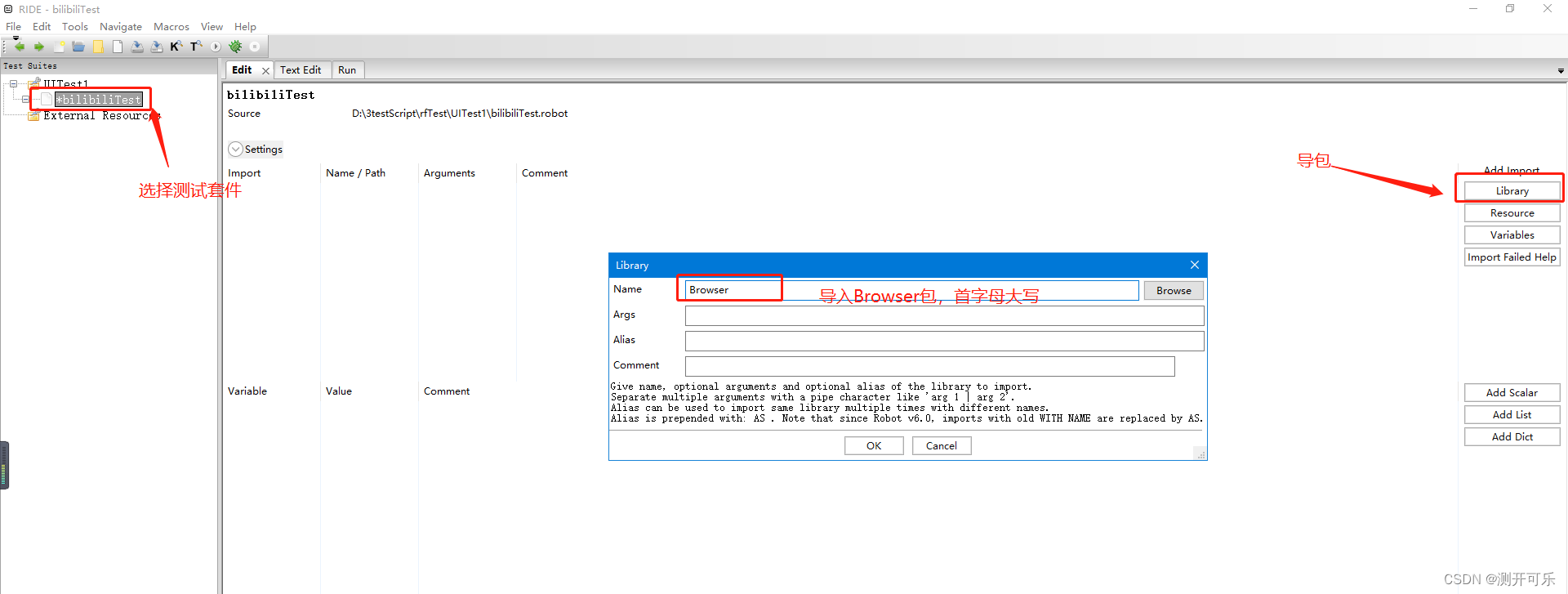This screenshot has width=1568, height=594.
Task: Open the Macros menu
Action: (x=171, y=26)
